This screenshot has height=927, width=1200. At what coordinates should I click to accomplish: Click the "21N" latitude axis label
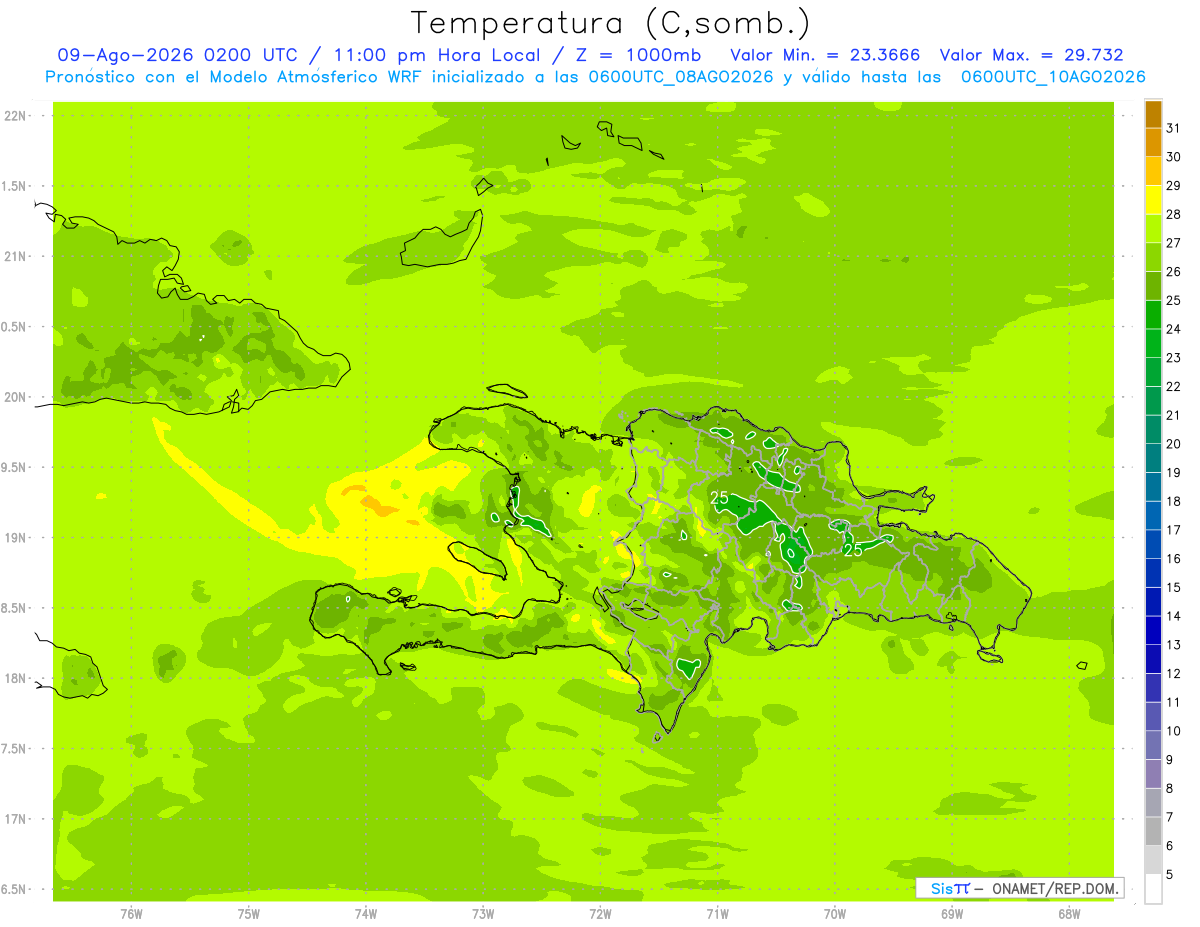click(17, 257)
